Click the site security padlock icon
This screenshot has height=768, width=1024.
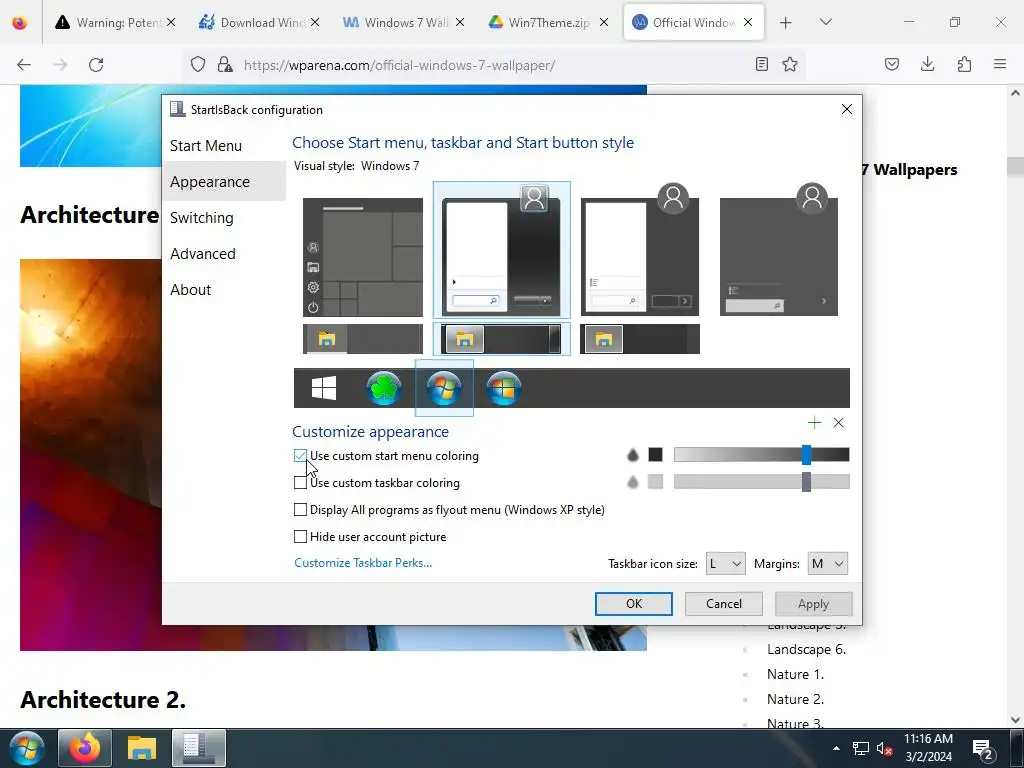pos(225,64)
